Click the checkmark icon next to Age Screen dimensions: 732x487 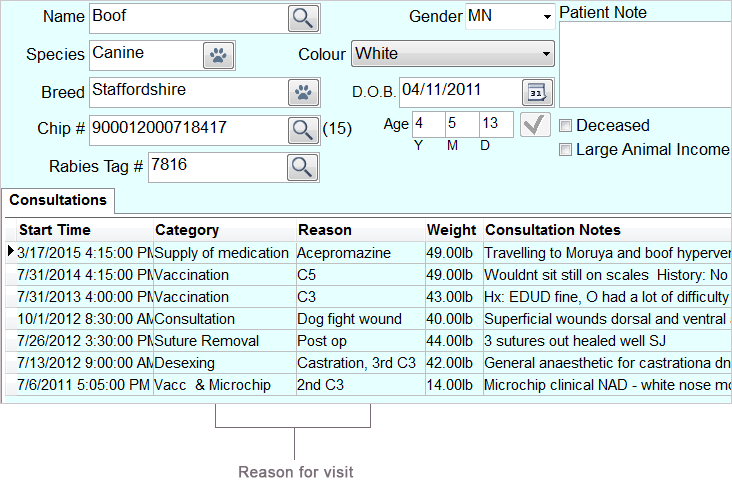pos(536,124)
